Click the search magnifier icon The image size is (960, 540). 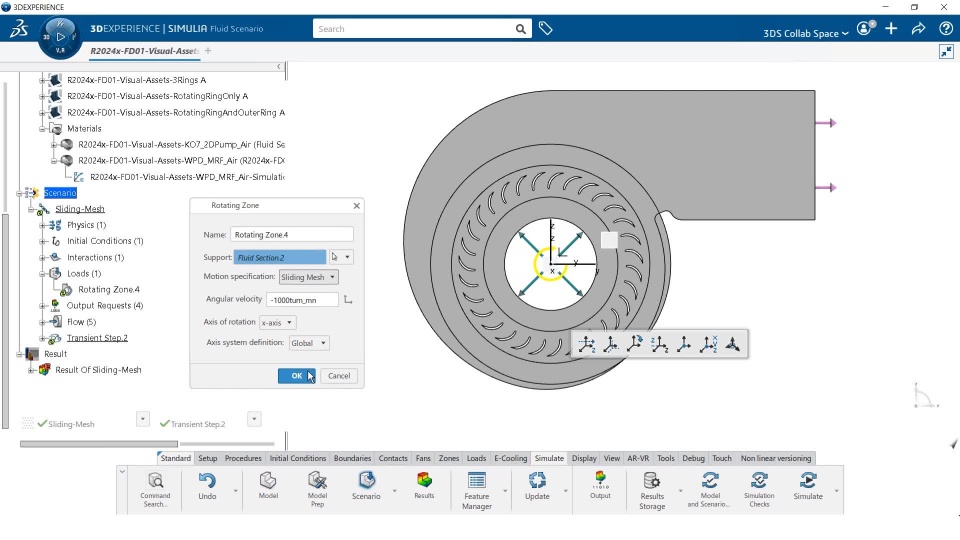point(520,29)
